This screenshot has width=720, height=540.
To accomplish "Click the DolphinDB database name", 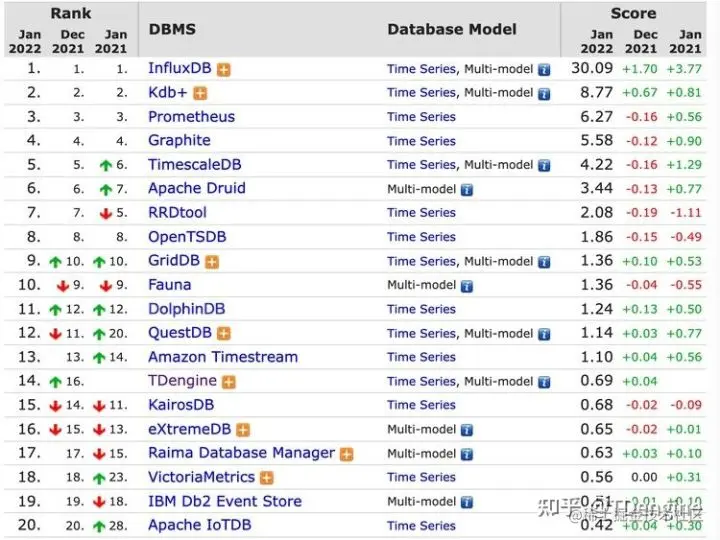I will pos(186,309).
